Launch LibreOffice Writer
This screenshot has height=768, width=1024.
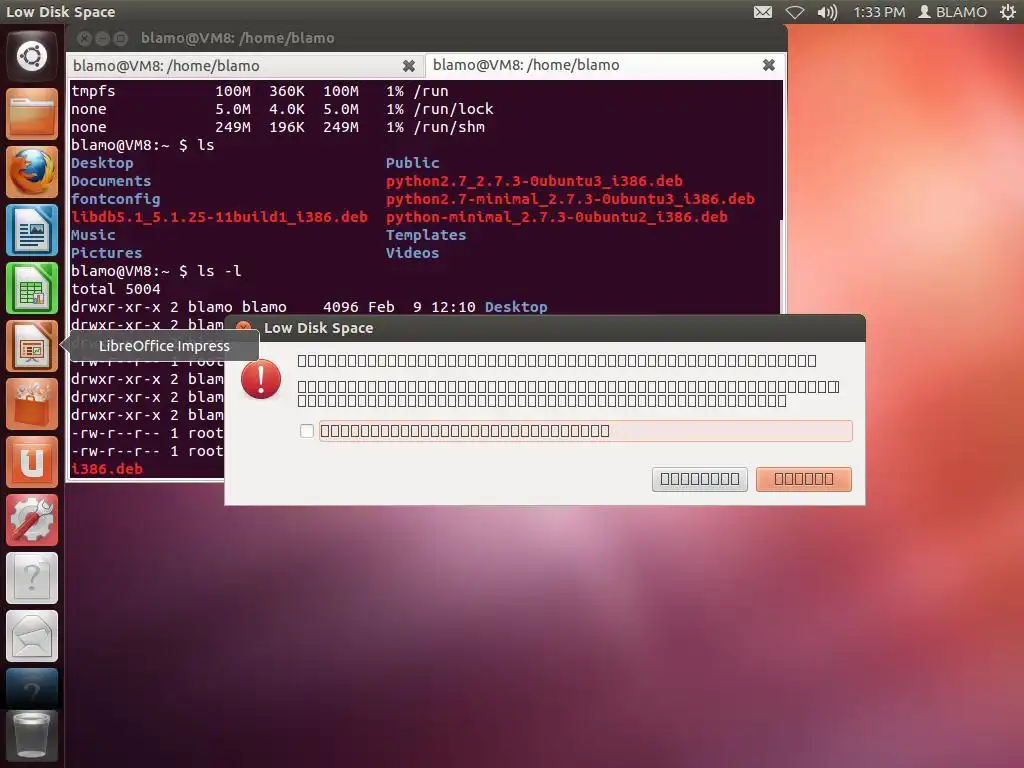pos(32,230)
